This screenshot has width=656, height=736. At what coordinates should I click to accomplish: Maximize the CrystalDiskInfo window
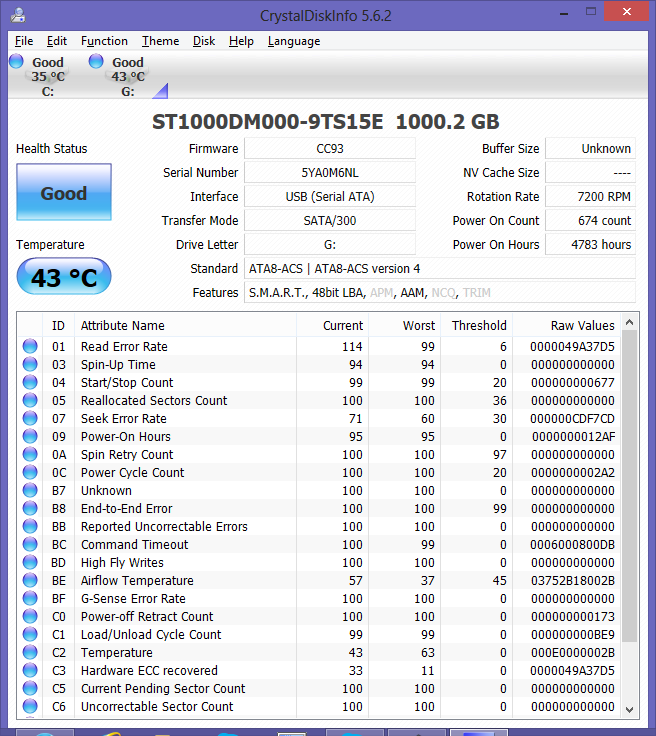click(591, 12)
